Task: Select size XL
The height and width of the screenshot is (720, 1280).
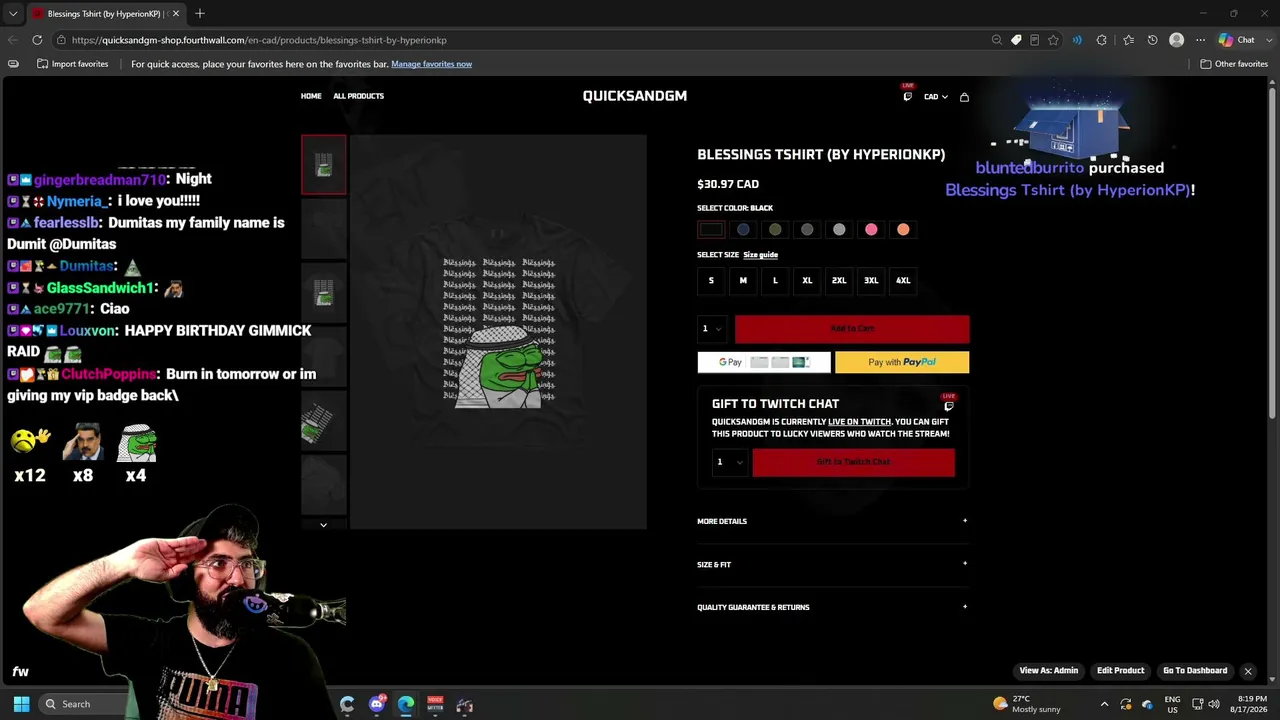Action: (807, 281)
